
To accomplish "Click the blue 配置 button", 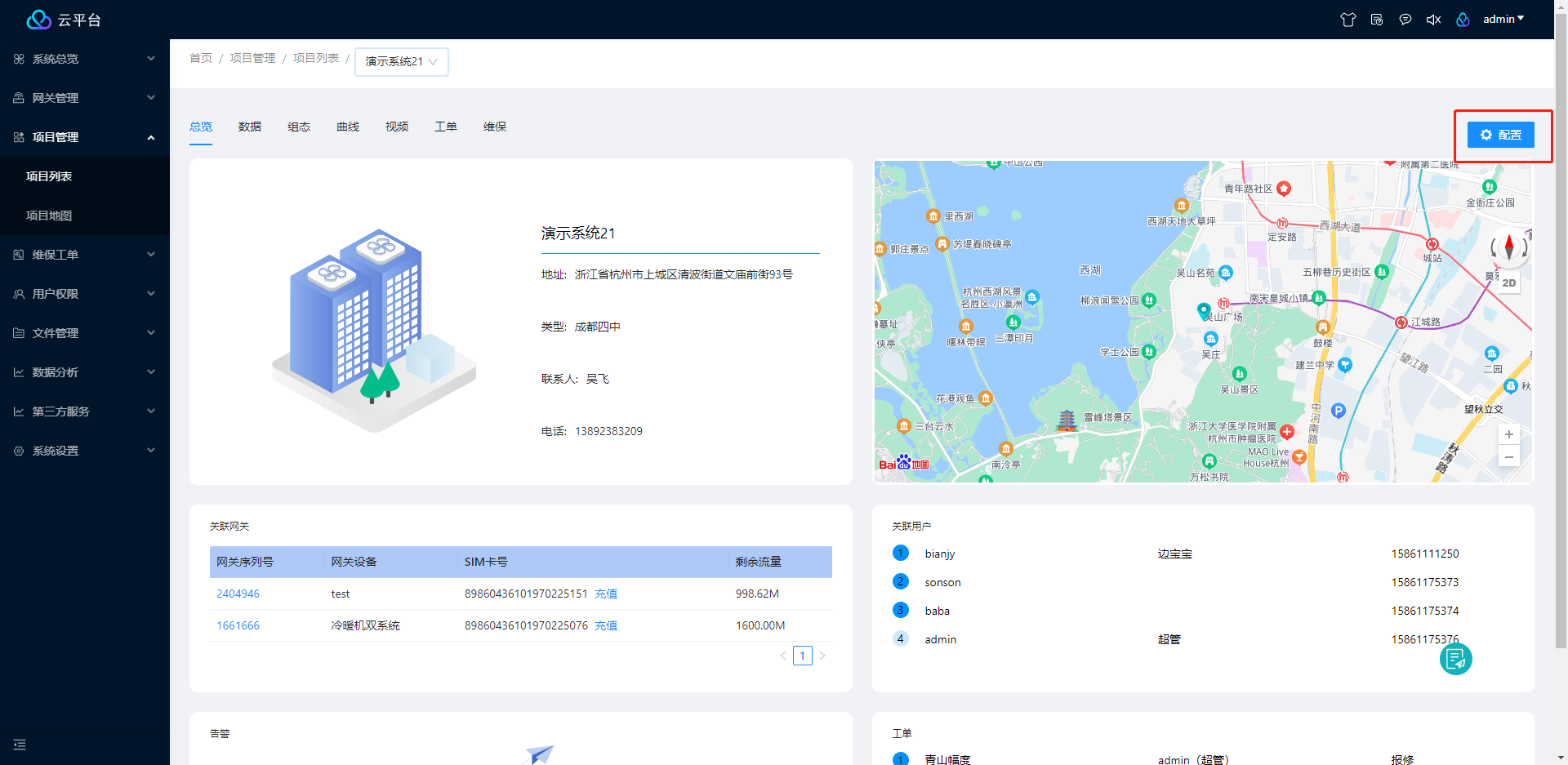I will (x=1501, y=135).
